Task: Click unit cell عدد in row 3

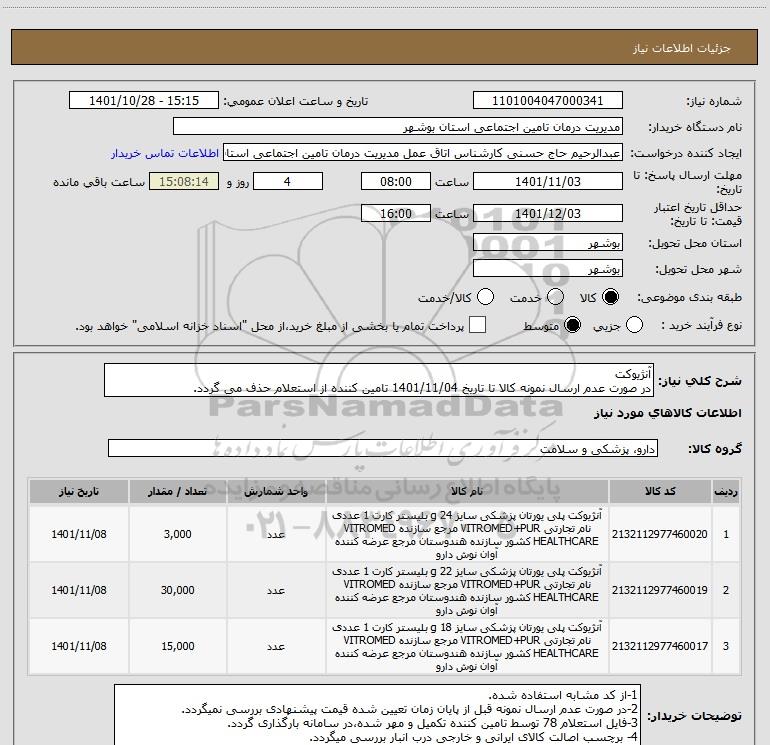Action: [x=276, y=646]
